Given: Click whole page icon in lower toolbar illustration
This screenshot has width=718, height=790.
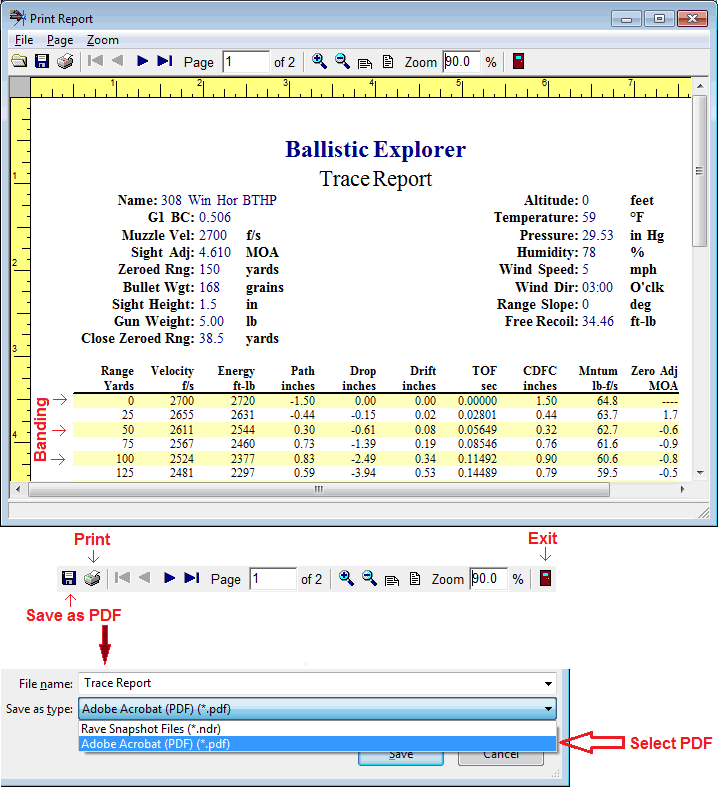Looking at the screenshot, I should [x=415, y=578].
